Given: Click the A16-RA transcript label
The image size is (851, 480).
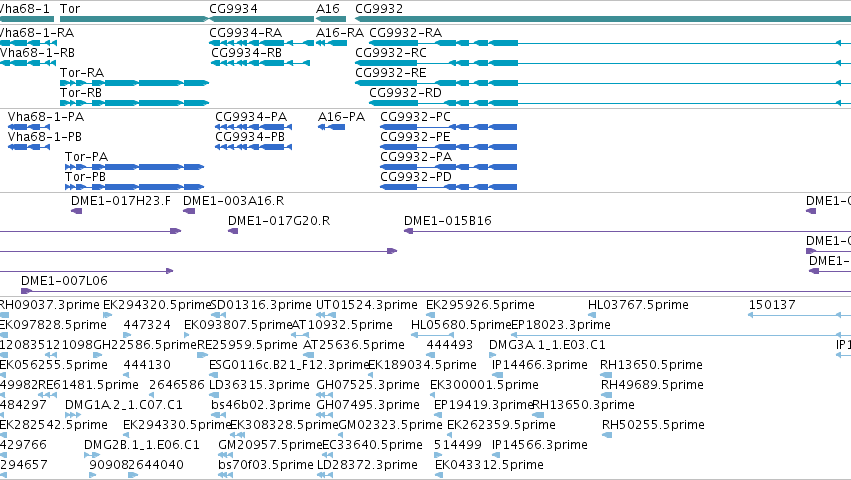Looking at the screenshot, I should point(340,33).
